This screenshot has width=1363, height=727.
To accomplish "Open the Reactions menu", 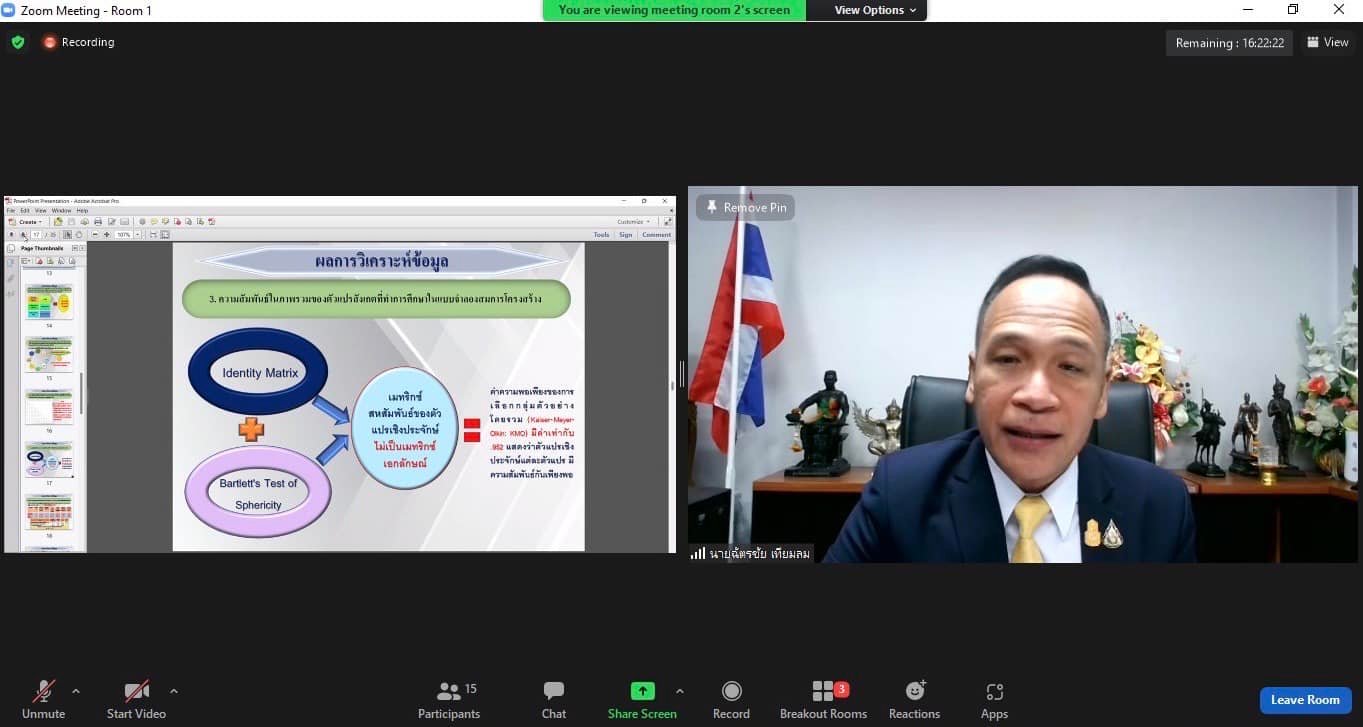I will pos(914,692).
